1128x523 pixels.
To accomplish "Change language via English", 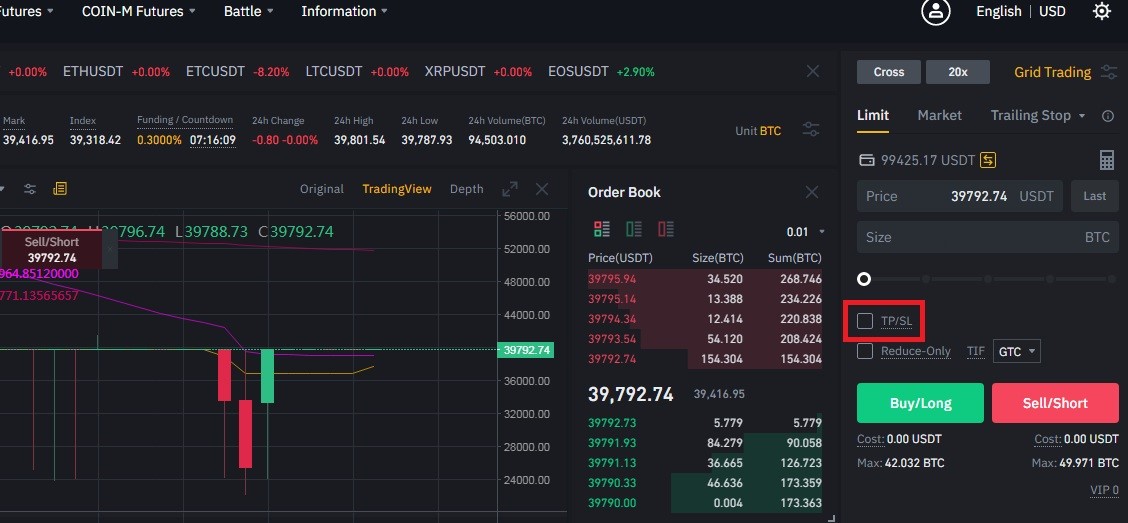I will (x=999, y=12).
